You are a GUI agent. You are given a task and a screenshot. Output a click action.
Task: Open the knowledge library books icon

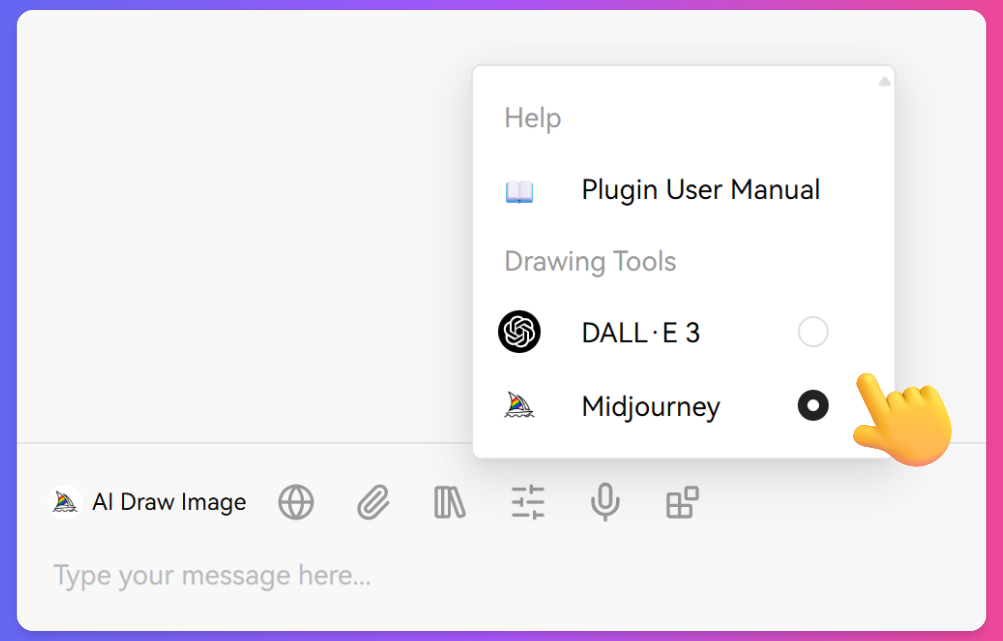[x=450, y=502]
